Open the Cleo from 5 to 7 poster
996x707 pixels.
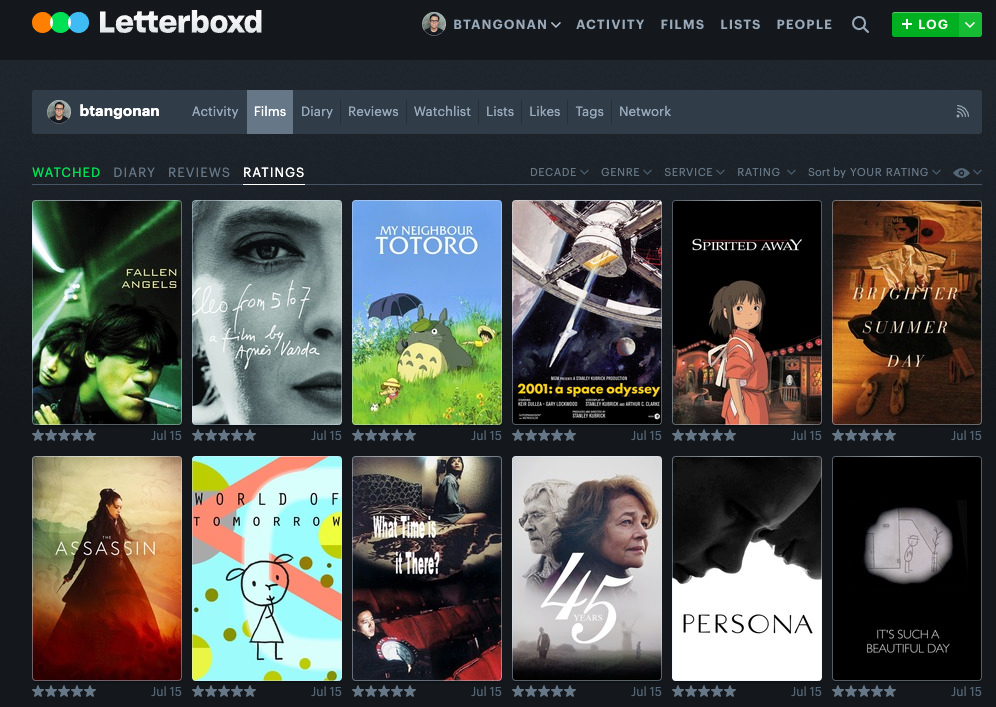pyautogui.click(x=267, y=313)
